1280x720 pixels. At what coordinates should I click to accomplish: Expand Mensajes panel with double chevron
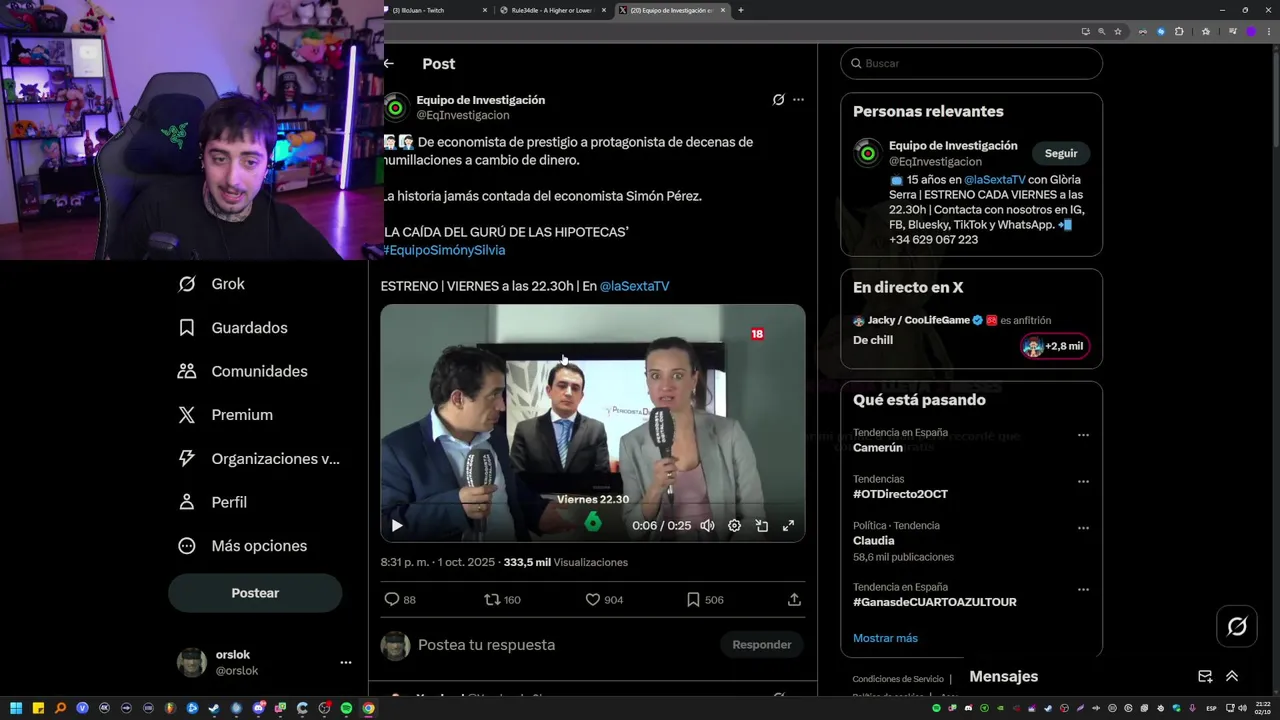pyautogui.click(x=1232, y=677)
